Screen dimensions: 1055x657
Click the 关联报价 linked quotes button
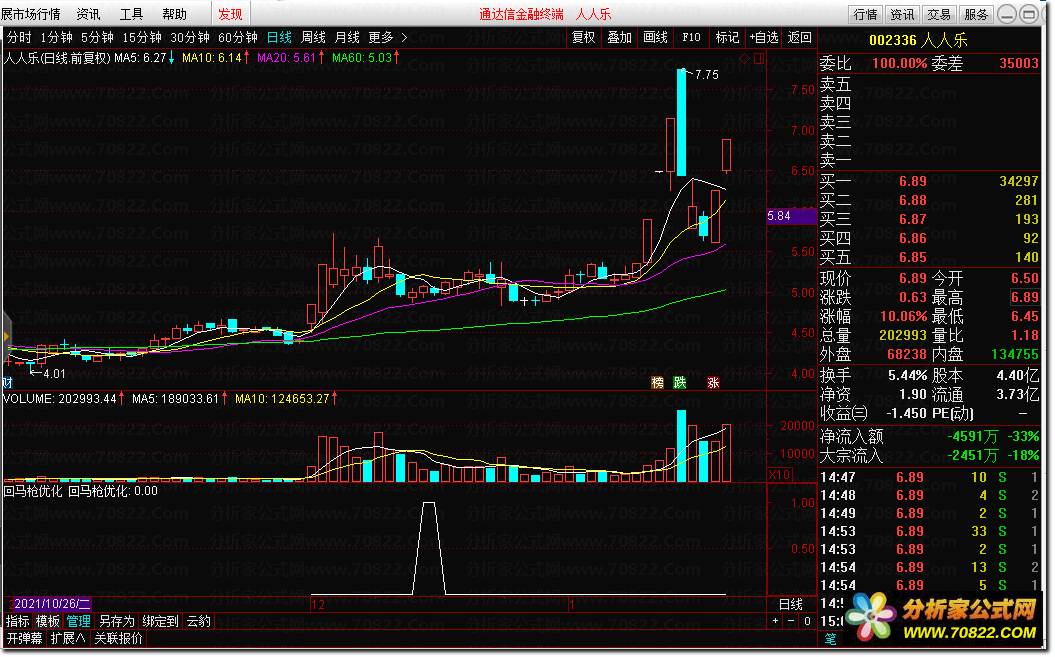click(118, 638)
